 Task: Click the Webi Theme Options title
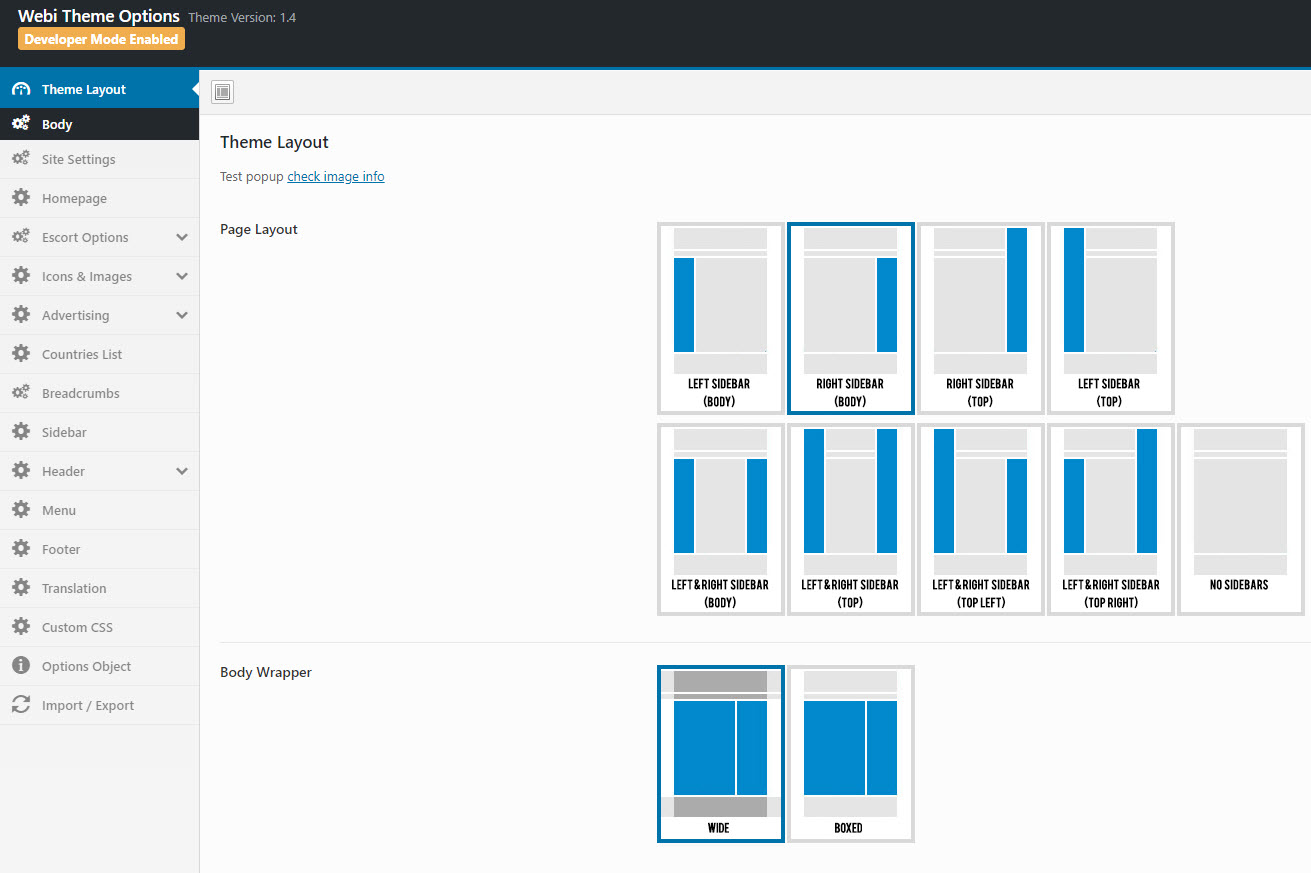(x=99, y=16)
